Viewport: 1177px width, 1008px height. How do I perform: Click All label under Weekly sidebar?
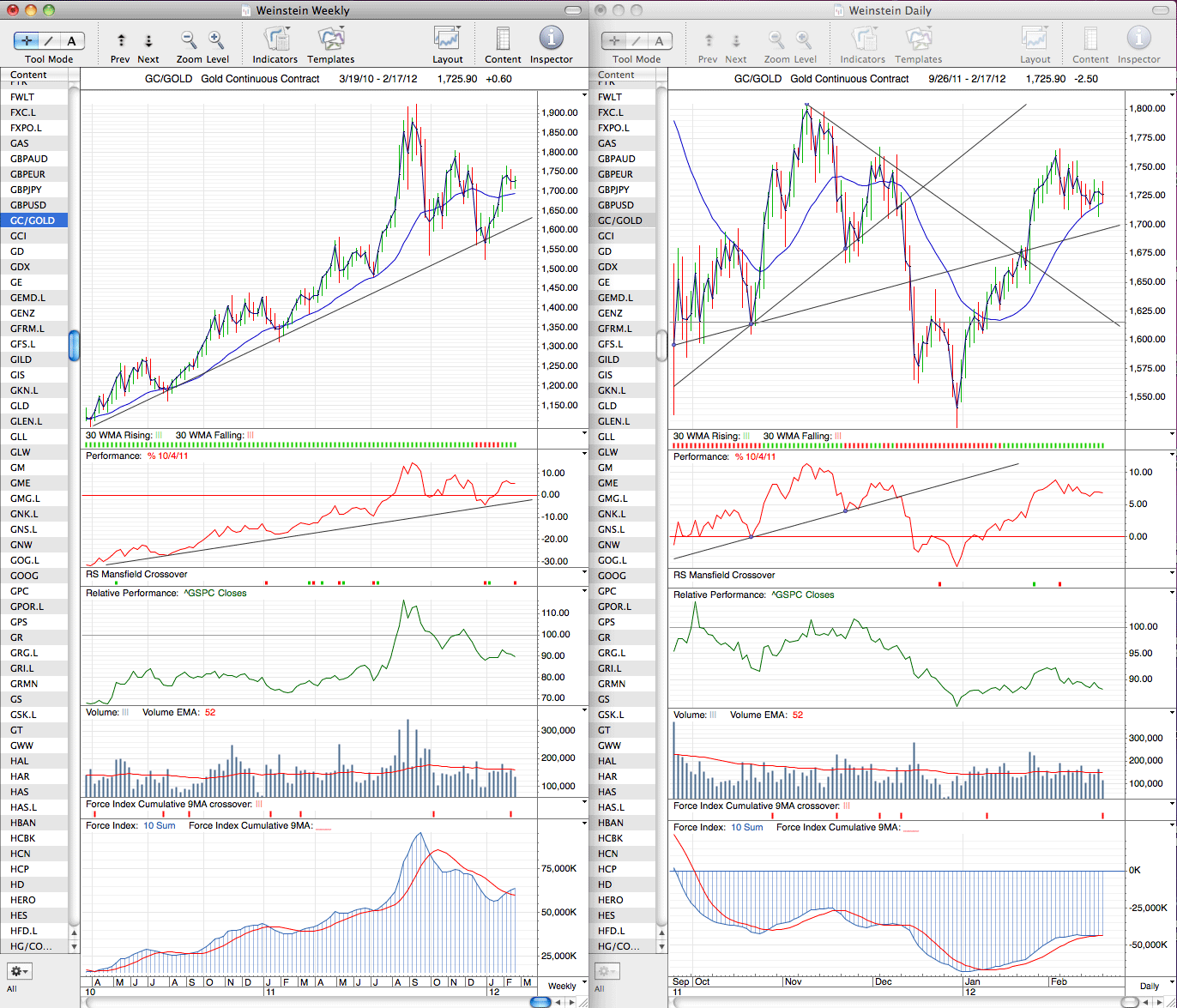(x=11, y=988)
